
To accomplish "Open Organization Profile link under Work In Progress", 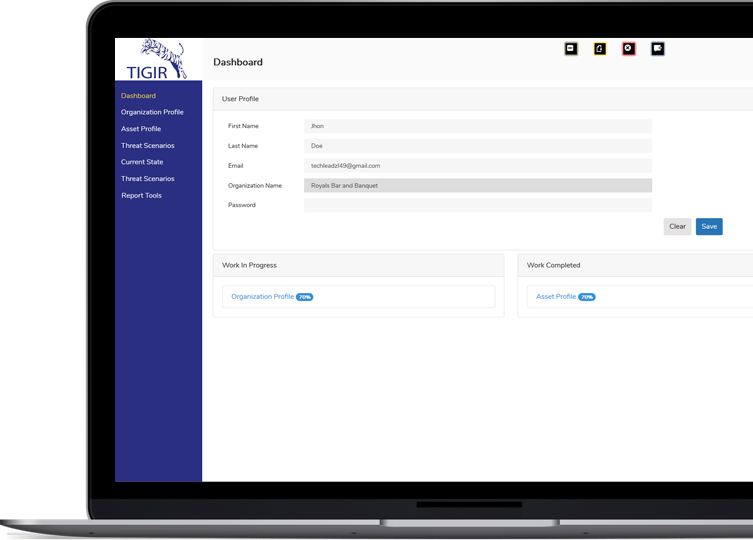I will tap(262, 297).
